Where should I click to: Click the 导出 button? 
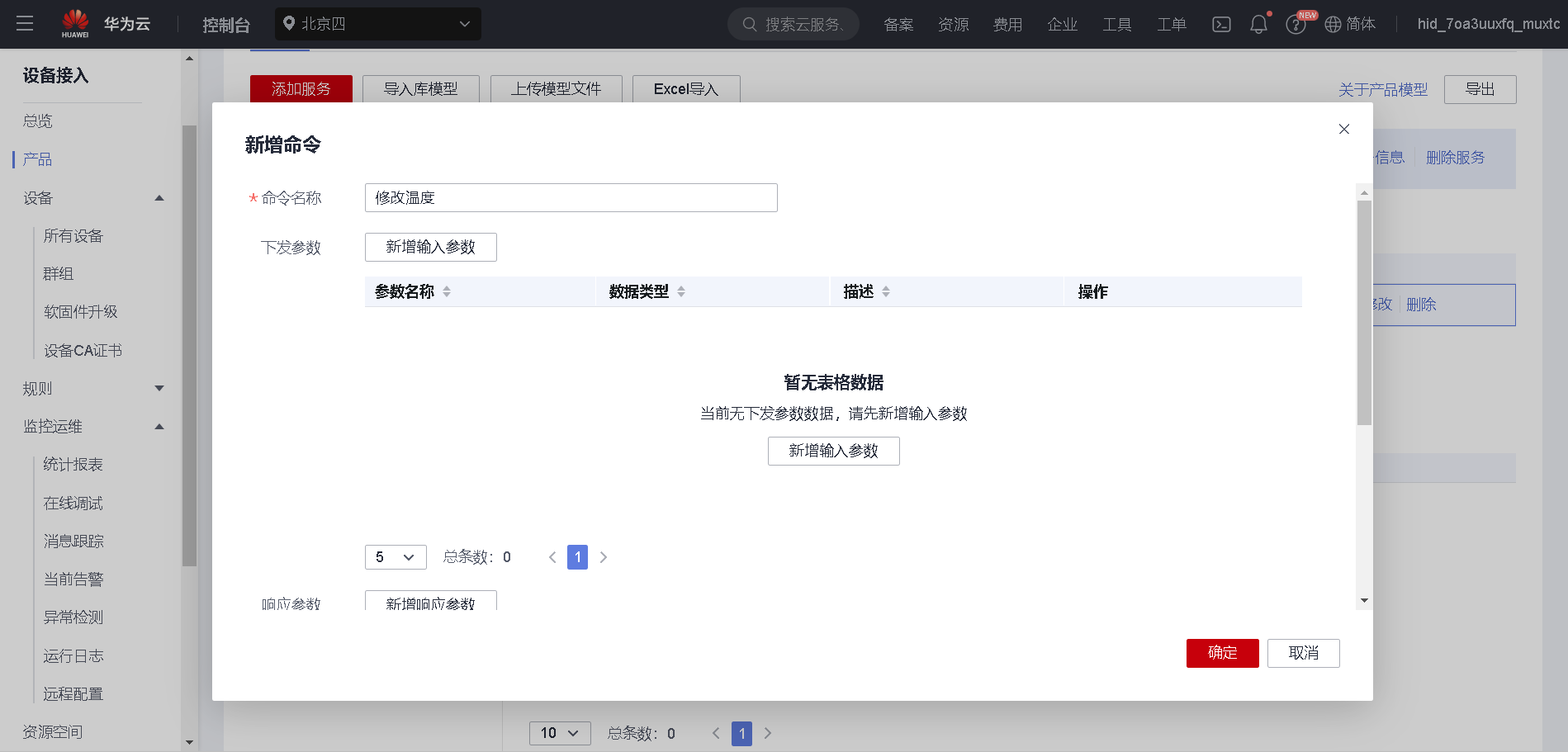[1480, 89]
